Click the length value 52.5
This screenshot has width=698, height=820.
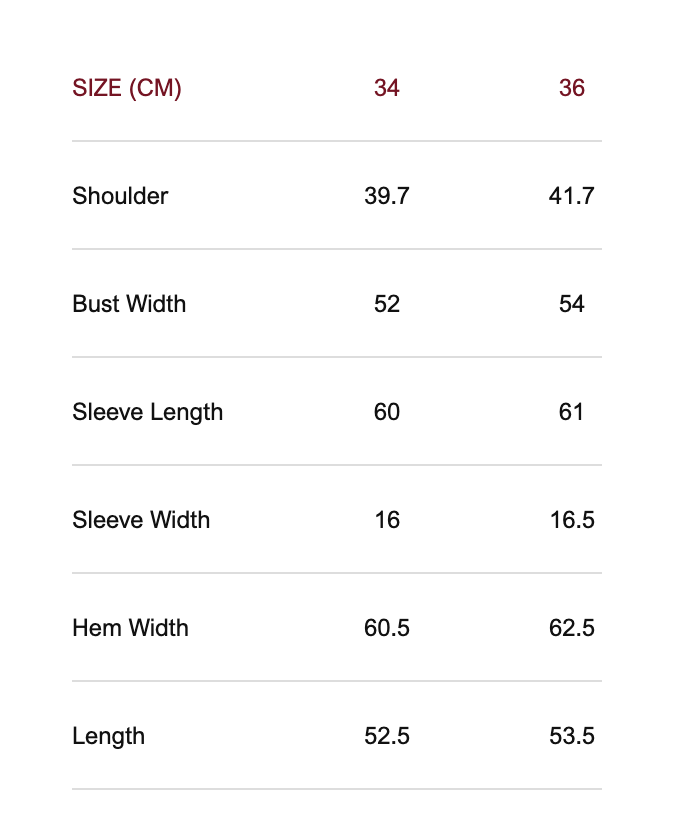pos(387,736)
